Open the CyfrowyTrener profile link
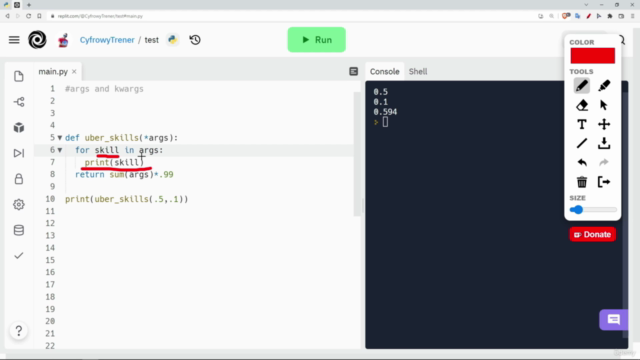Screen dimensions: 640x360 pos(107,40)
